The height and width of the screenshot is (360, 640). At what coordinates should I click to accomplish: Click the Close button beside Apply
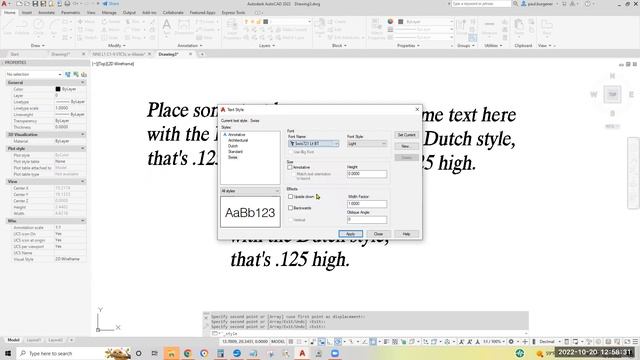(x=378, y=234)
